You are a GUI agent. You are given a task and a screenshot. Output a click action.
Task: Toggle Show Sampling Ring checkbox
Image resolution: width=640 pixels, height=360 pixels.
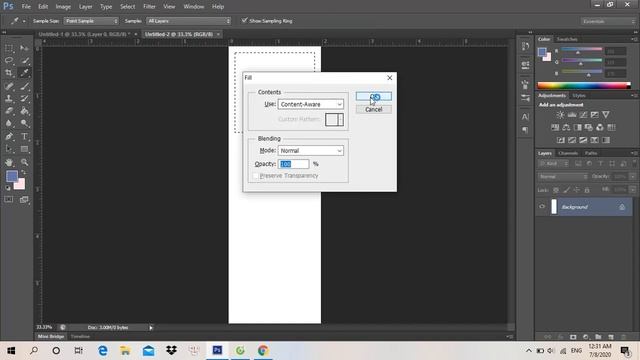pyautogui.click(x=244, y=20)
